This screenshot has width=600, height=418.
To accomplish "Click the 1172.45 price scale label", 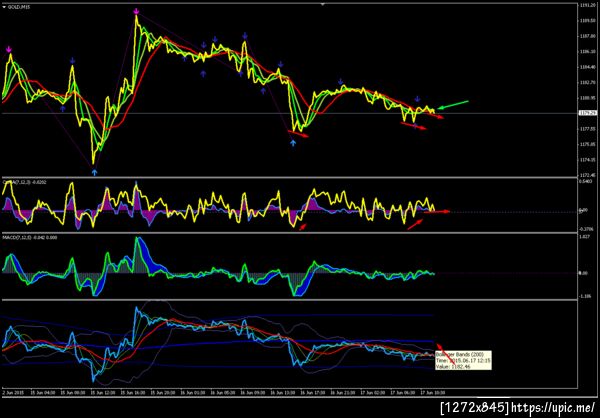I will pyautogui.click(x=586, y=175).
